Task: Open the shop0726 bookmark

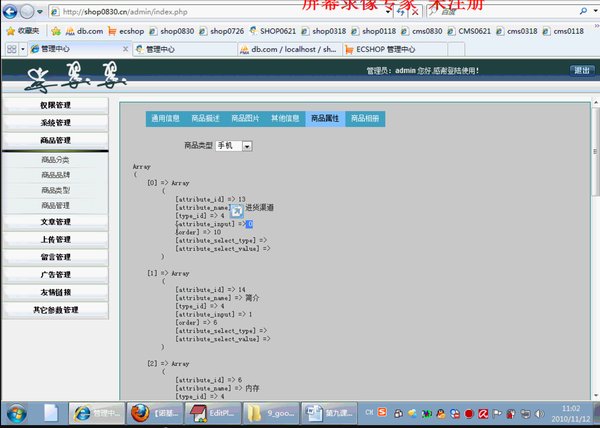Action: coord(221,31)
